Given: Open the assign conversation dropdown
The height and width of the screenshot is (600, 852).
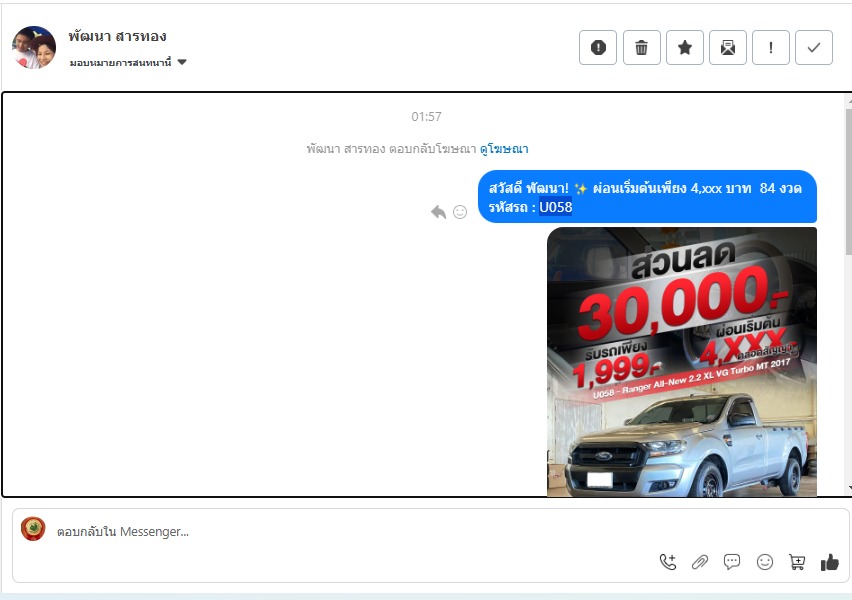Looking at the screenshot, I should click(x=128, y=62).
